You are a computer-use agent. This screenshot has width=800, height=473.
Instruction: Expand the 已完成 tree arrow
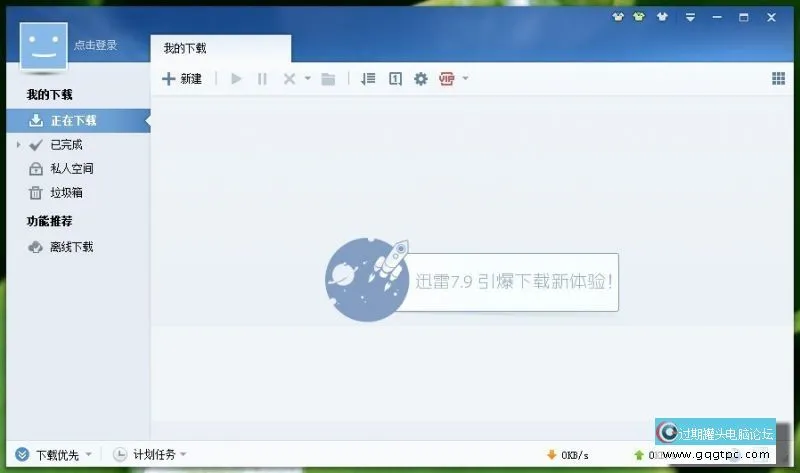coord(18,145)
